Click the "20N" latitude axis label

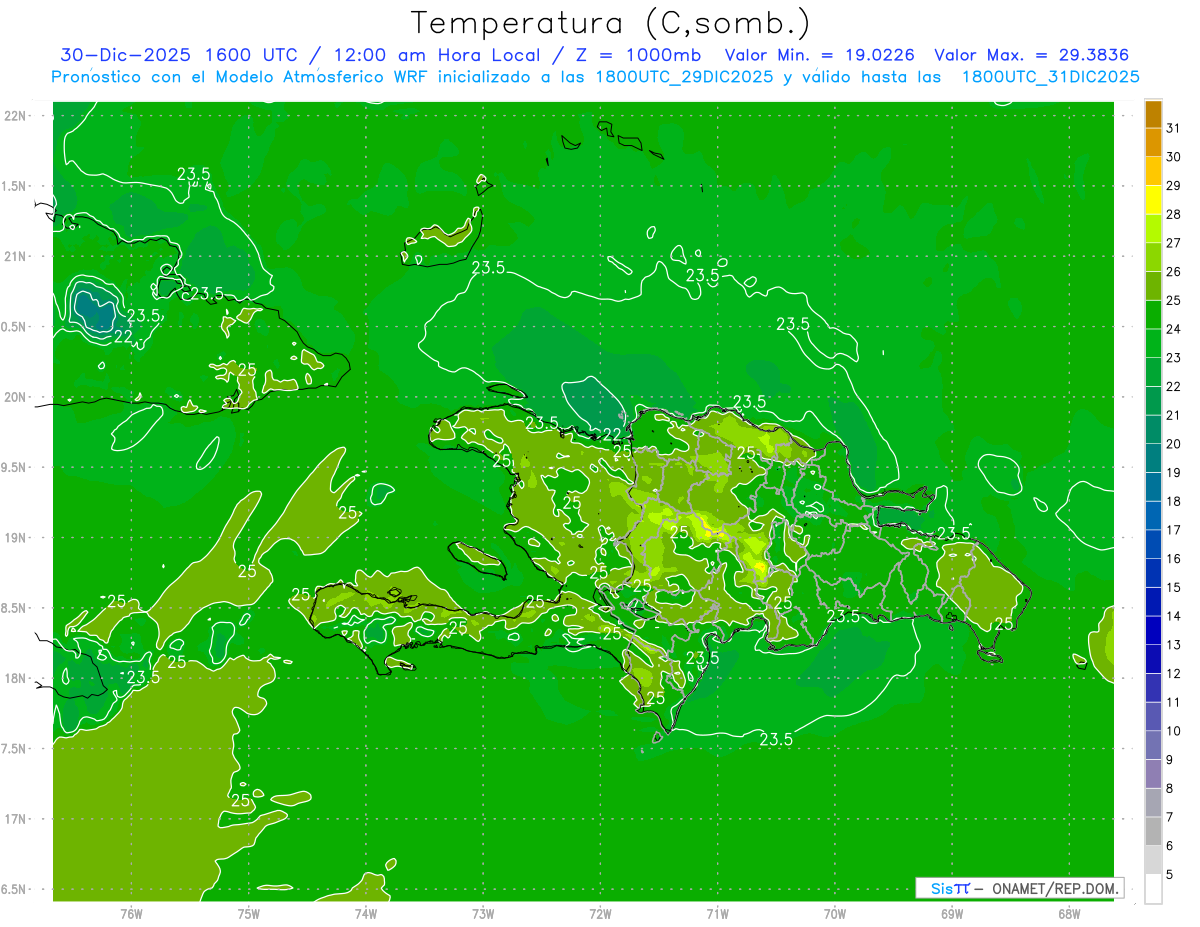(17, 397)
